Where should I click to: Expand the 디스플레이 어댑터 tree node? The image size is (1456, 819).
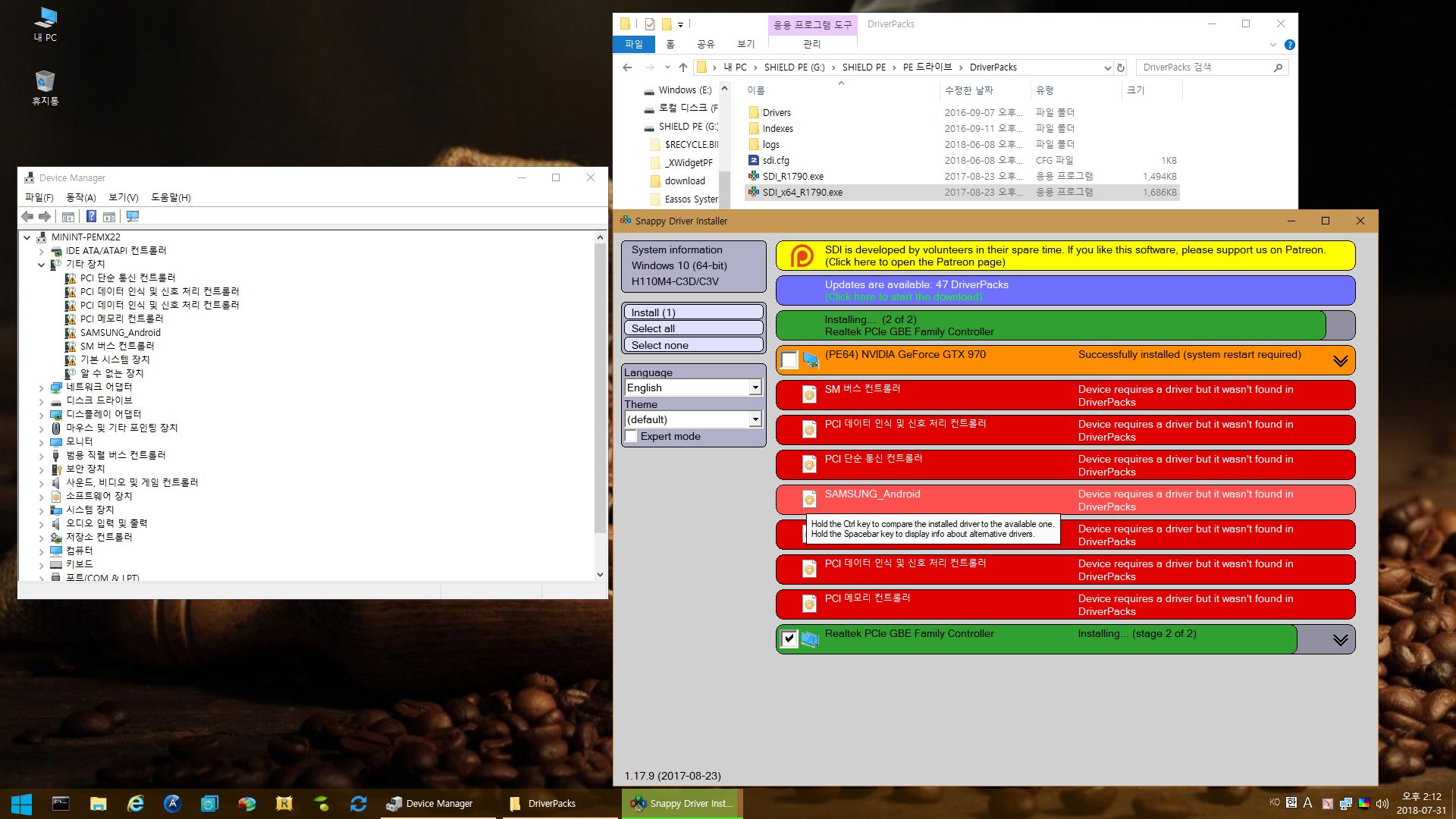pos(42,415)
